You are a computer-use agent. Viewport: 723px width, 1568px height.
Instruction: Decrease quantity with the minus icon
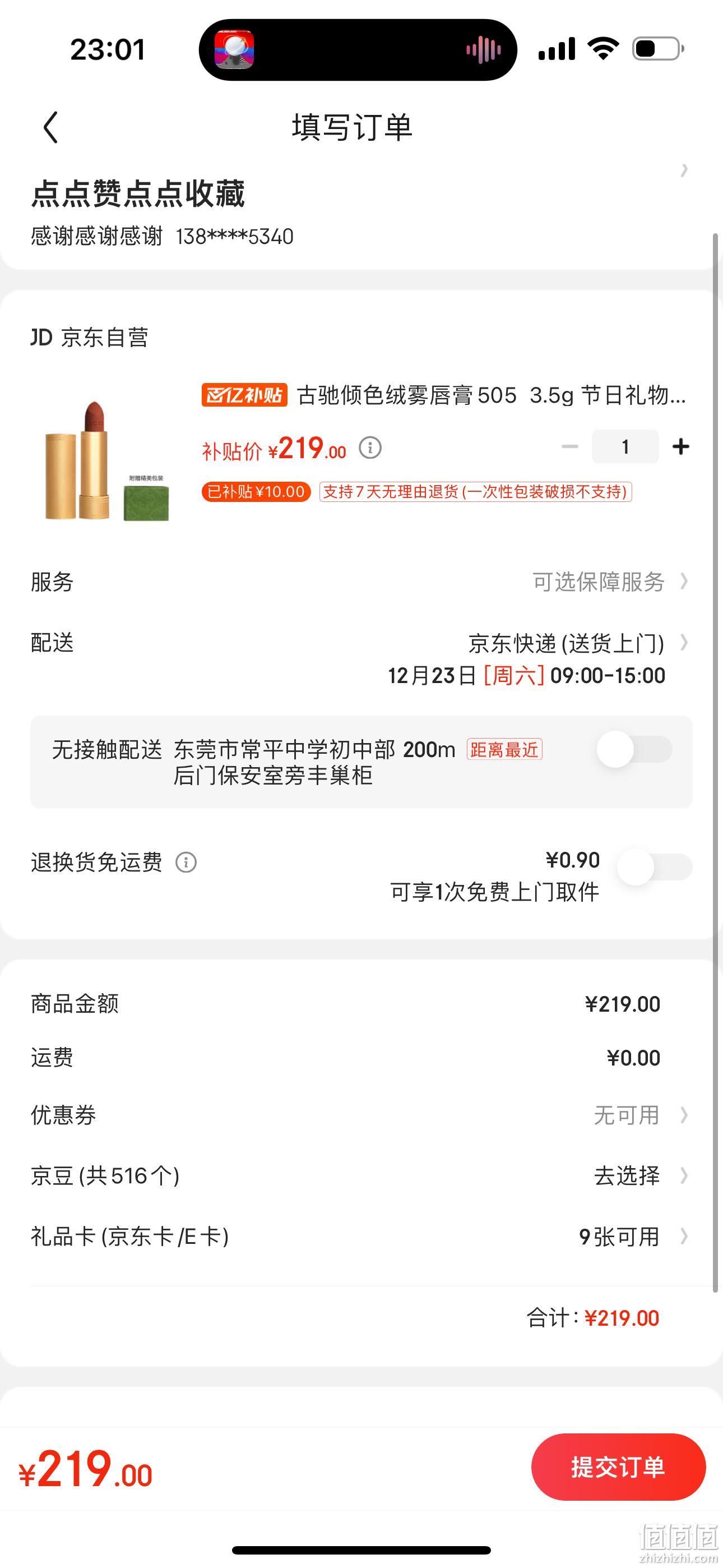point(569,447)
